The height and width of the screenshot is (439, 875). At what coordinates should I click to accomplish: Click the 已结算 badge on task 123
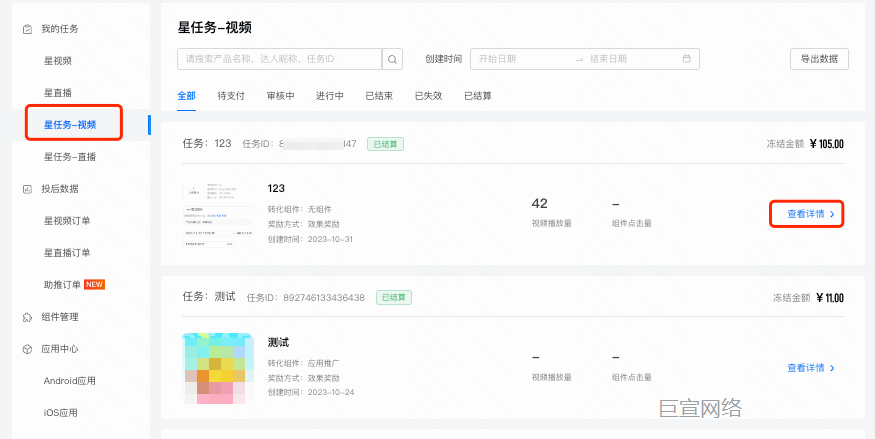click(385, 144)
